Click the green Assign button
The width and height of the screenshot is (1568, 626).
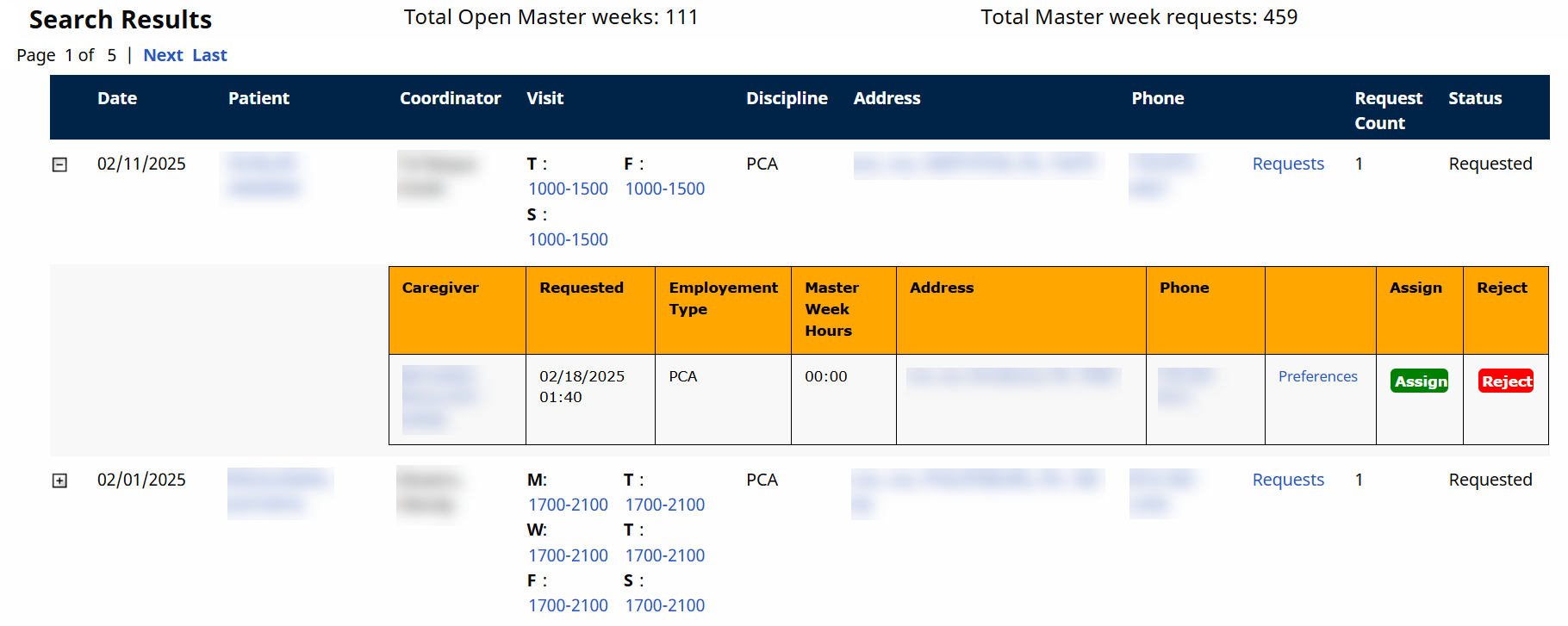(1419, 381)
